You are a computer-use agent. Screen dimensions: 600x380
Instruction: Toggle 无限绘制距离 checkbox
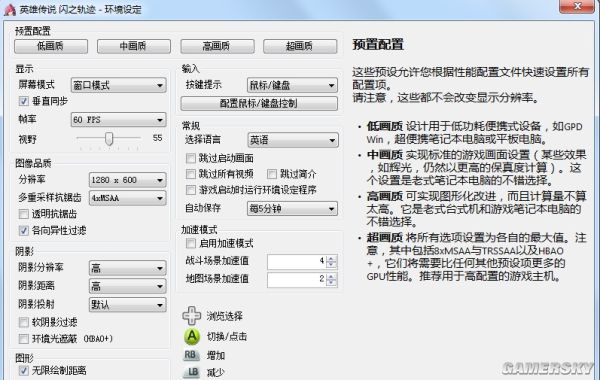pos(24,370)
